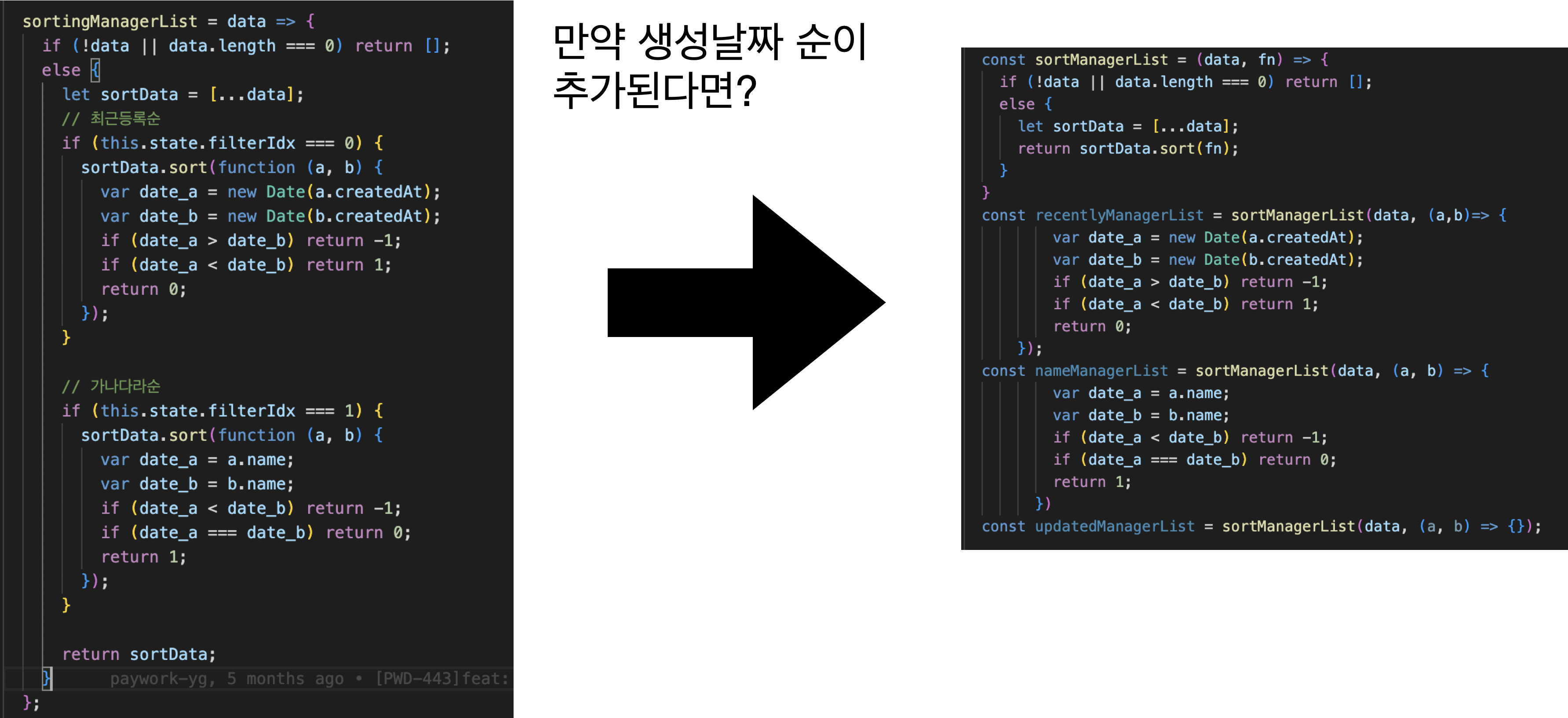Click 'return 0;' line inside recentlyManagerList

point(1092,326)
